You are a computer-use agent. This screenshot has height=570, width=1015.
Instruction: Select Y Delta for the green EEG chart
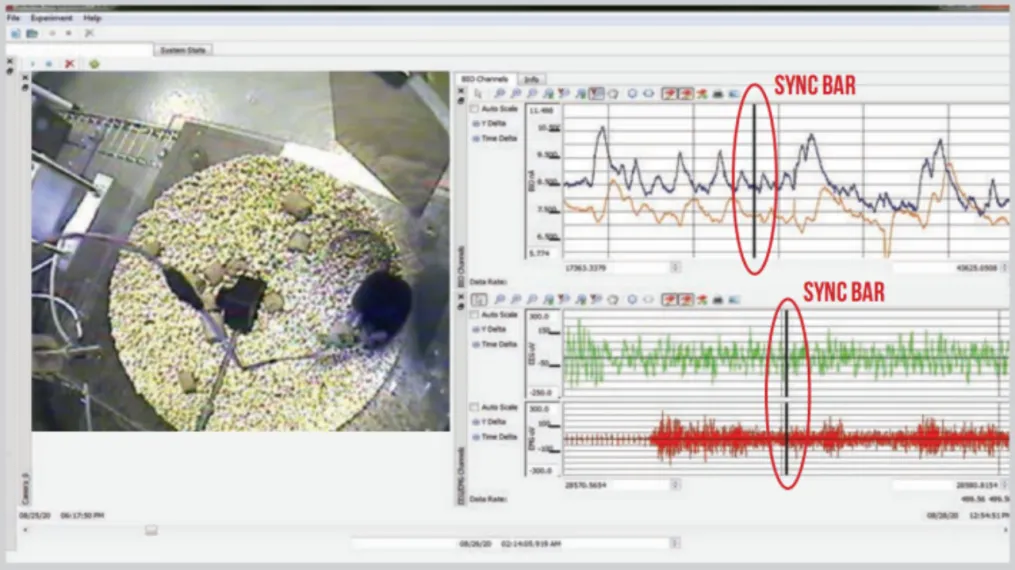tap(476, 329)
